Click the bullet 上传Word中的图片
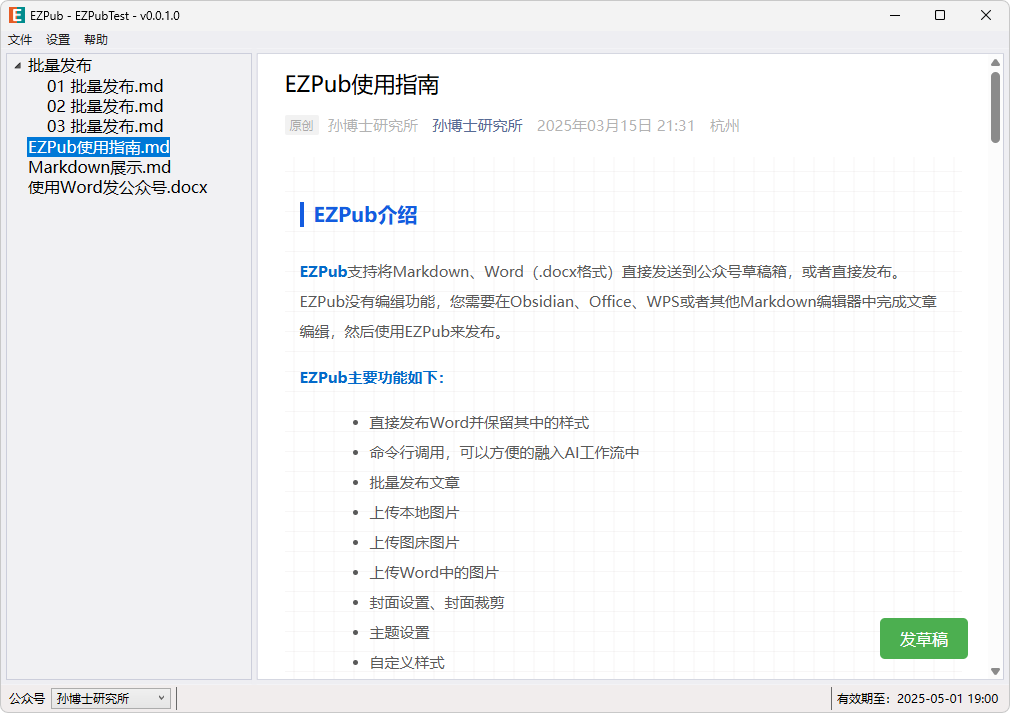The height and width of the screenshot is (713, 1010). coord(434,573)
